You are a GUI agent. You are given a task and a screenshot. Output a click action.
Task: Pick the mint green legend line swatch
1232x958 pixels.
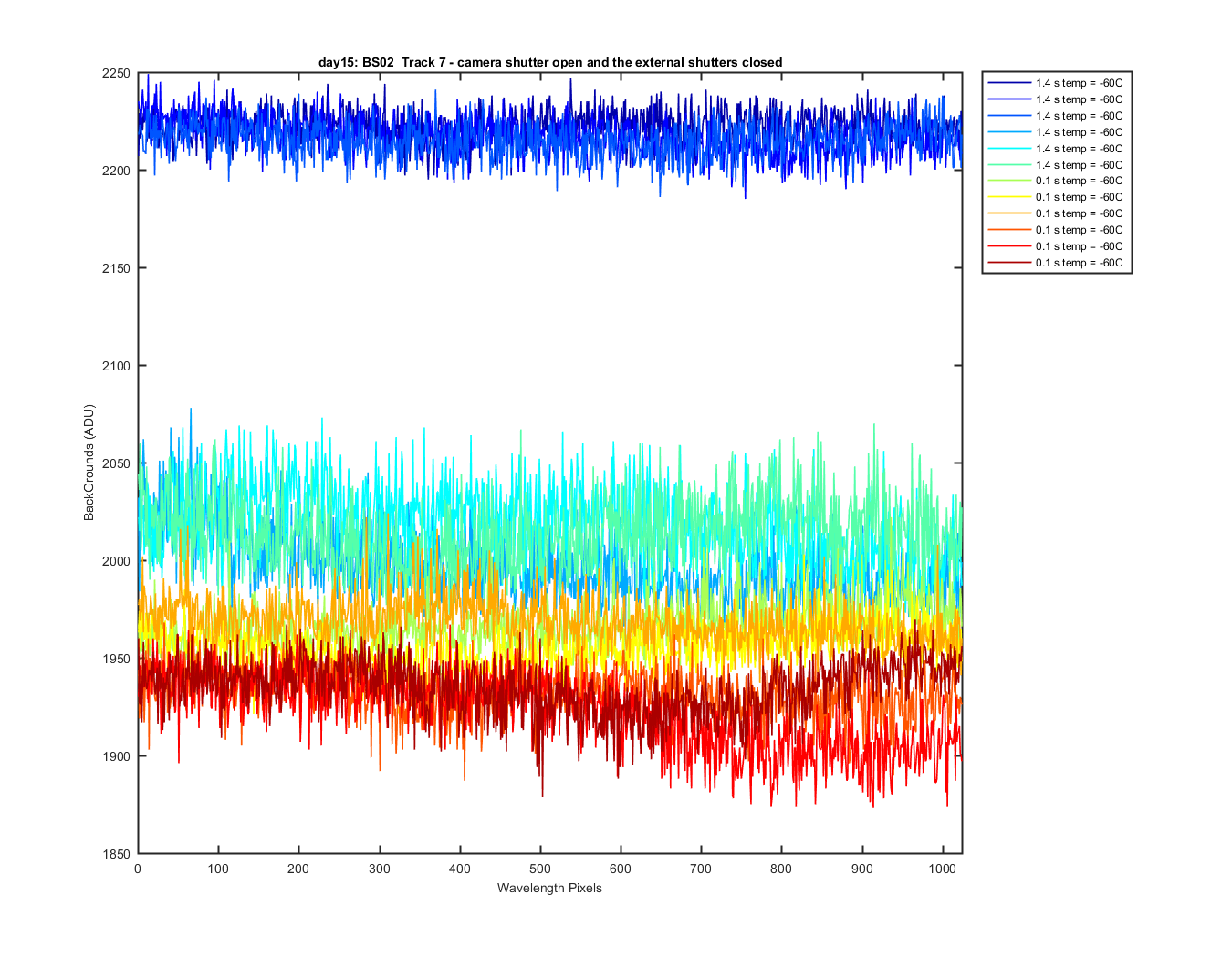[1008, 165]
